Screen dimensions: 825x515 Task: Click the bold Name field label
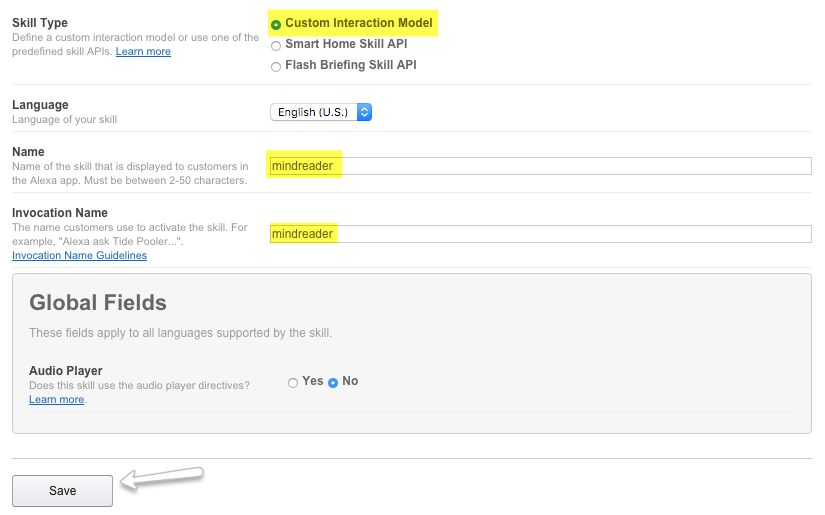28,152
